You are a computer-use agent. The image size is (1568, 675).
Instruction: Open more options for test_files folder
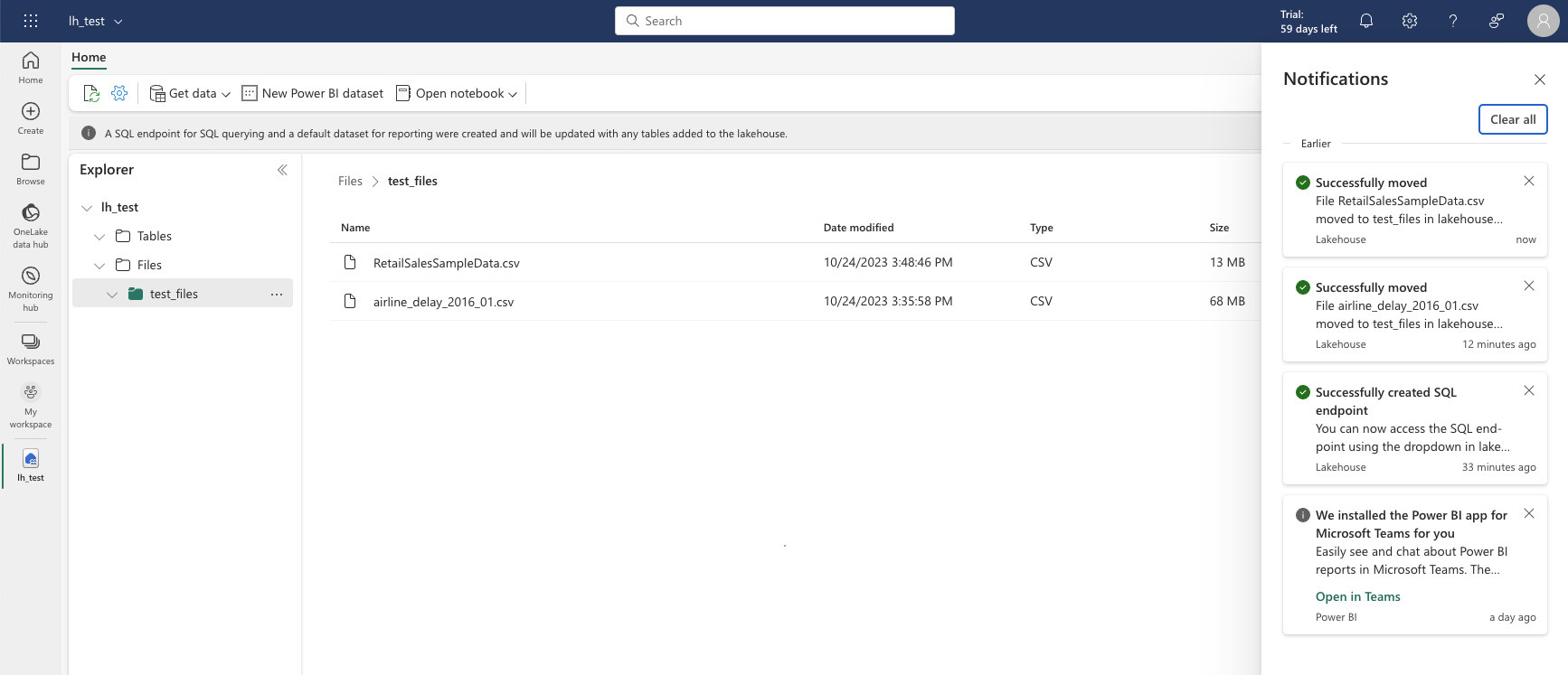(276, 294)
